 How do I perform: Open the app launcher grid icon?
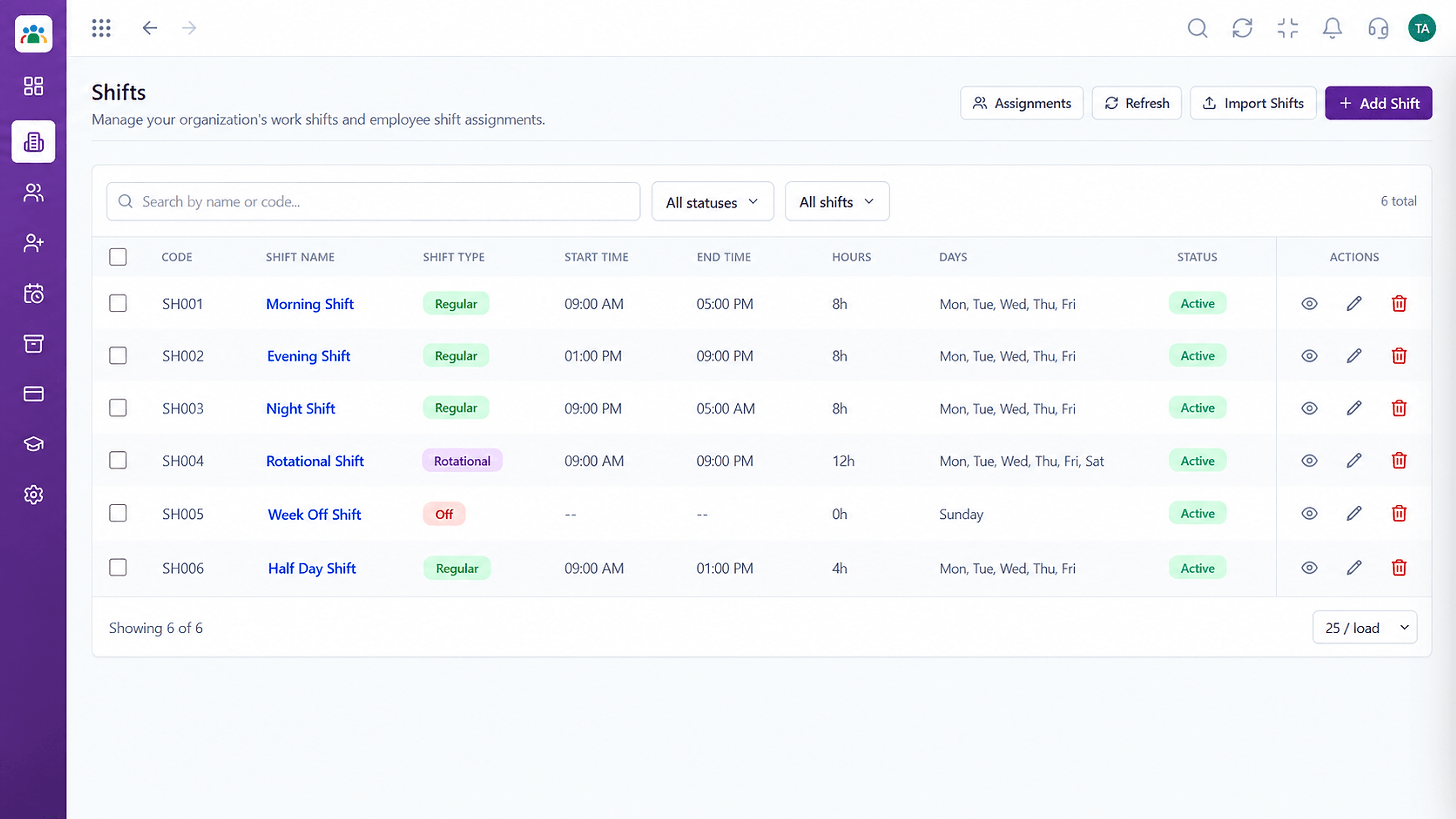[x=101, y=28]
